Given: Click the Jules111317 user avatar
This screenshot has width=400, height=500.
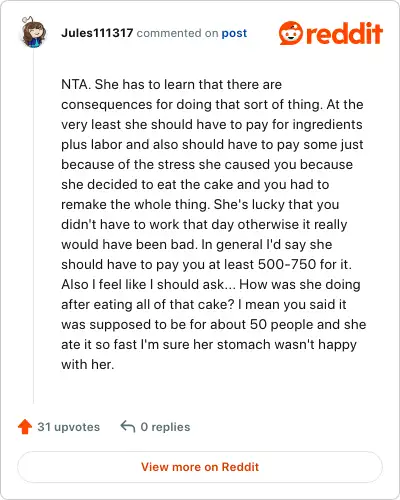Looking at the screenshot, I should coord(33,32).
